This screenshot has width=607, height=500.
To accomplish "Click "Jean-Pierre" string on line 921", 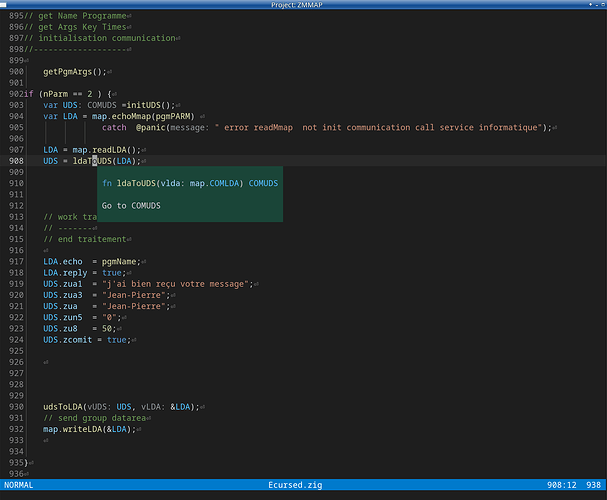I will point(134,307).
